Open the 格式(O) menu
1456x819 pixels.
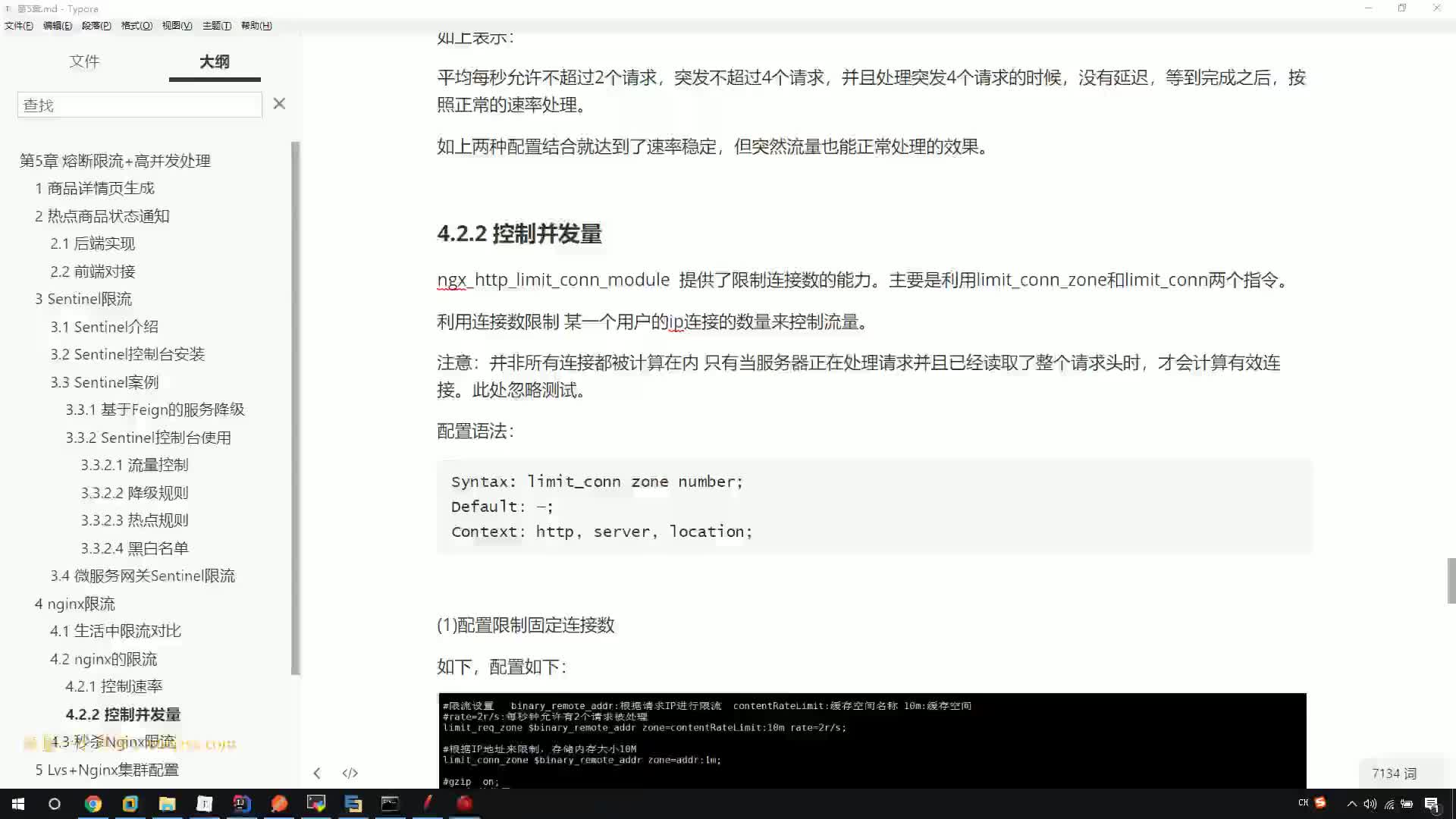pos(136,26)
